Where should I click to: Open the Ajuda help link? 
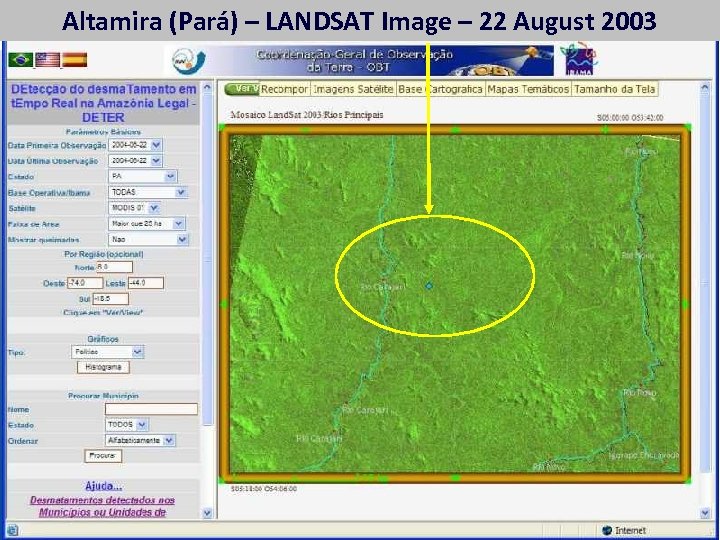click(104, 486)
